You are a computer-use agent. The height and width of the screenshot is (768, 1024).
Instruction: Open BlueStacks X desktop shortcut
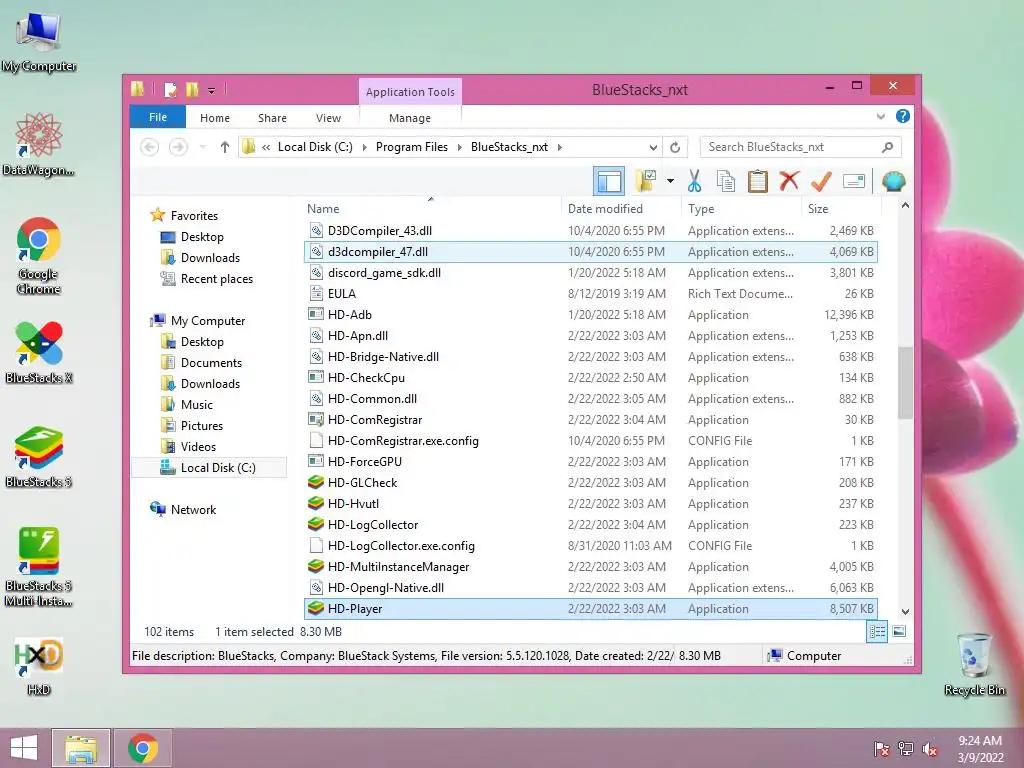[x=39, y=353]
